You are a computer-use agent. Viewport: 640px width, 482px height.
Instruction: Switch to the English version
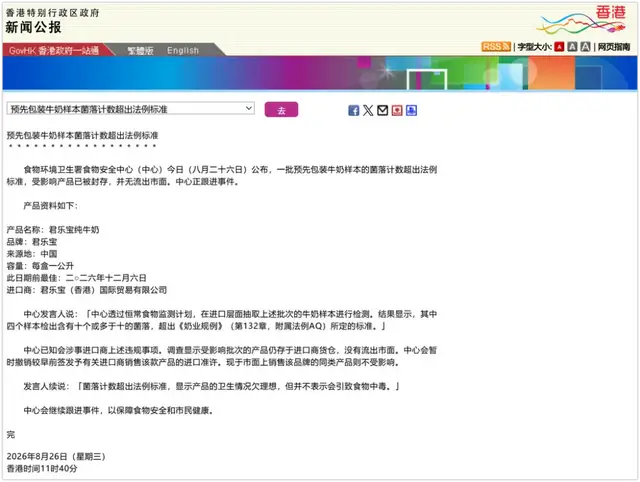(x=183, y=51)
